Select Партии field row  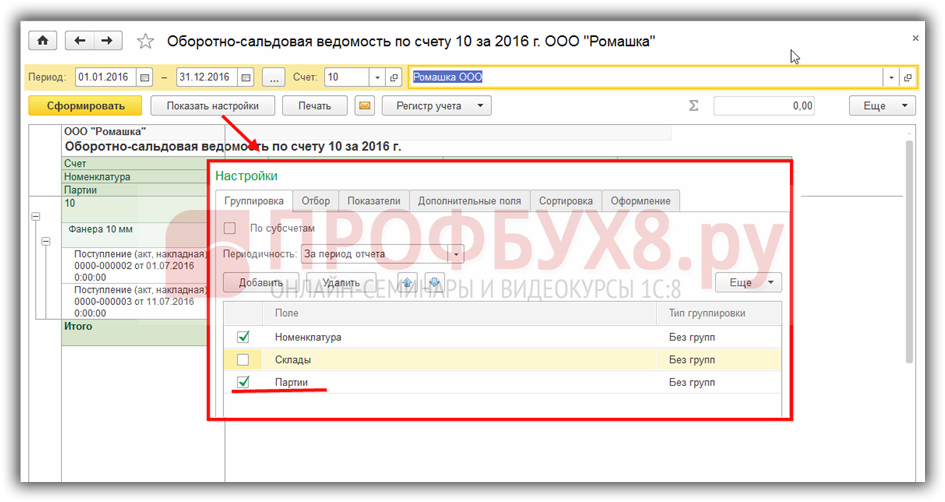pos(503,382)
